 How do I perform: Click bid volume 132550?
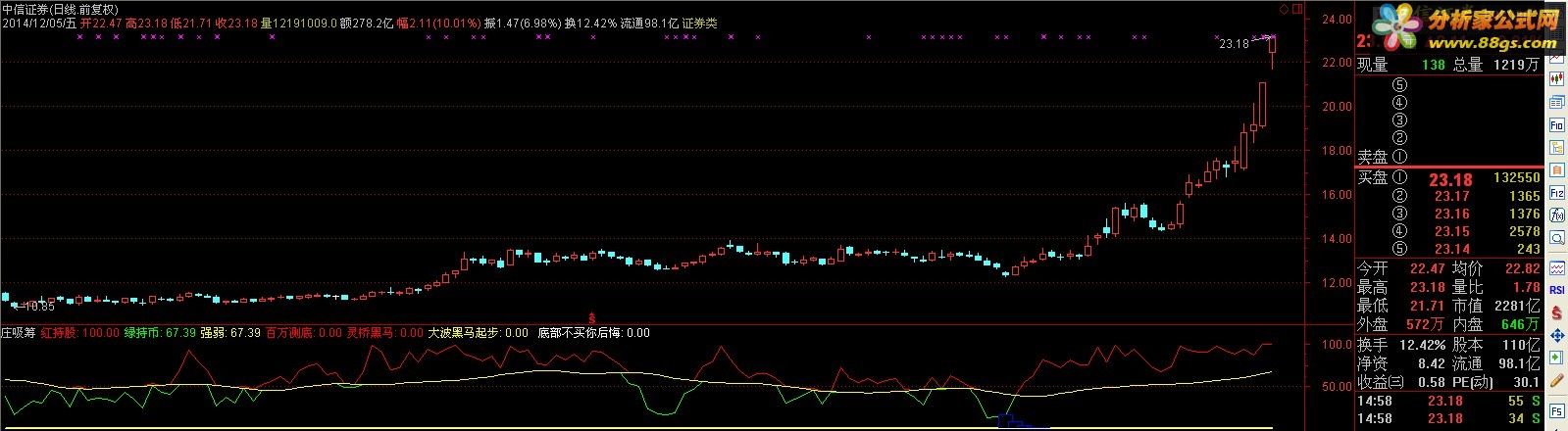coord(1516,179)
